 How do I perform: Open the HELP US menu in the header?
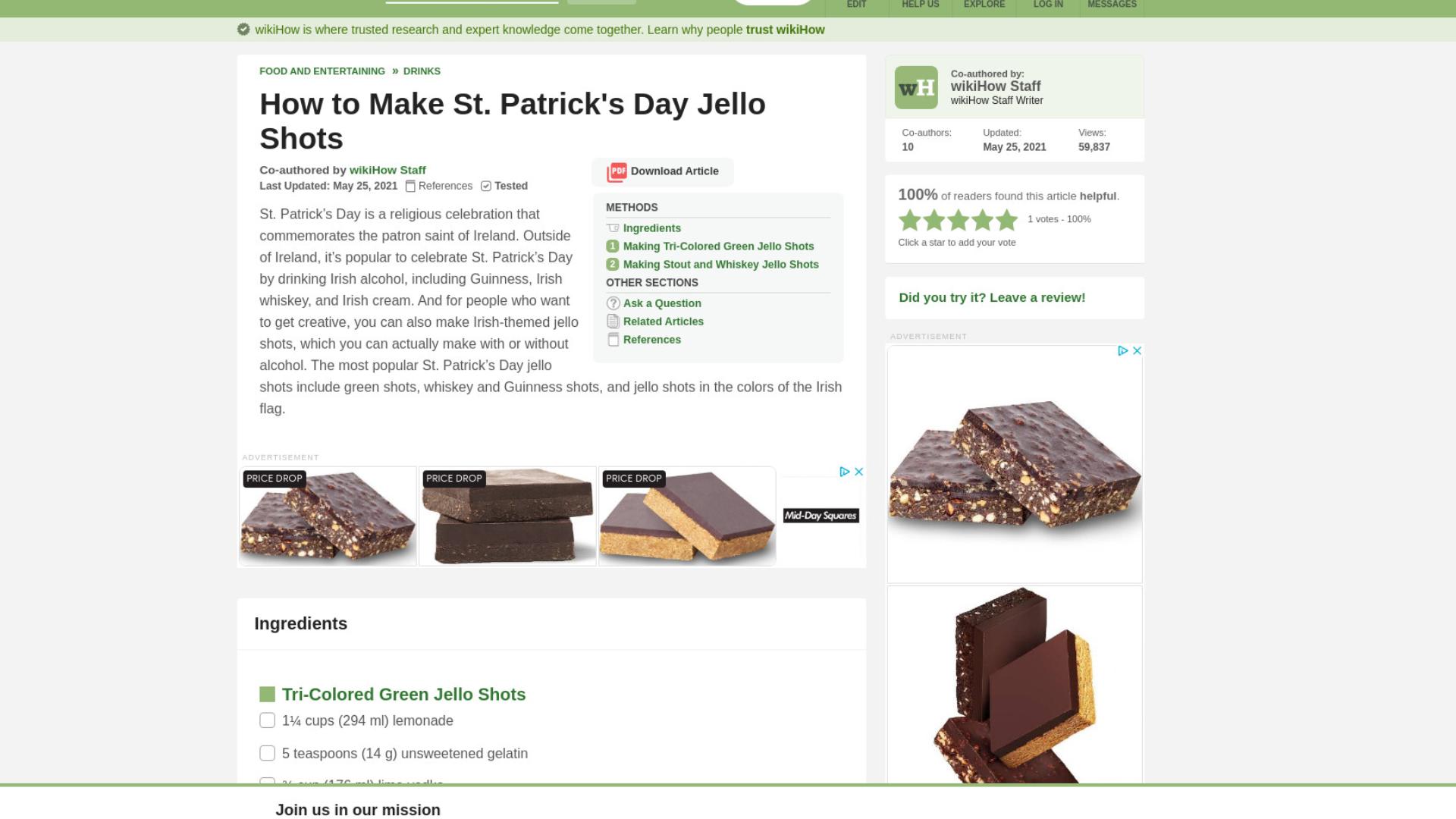920,5
